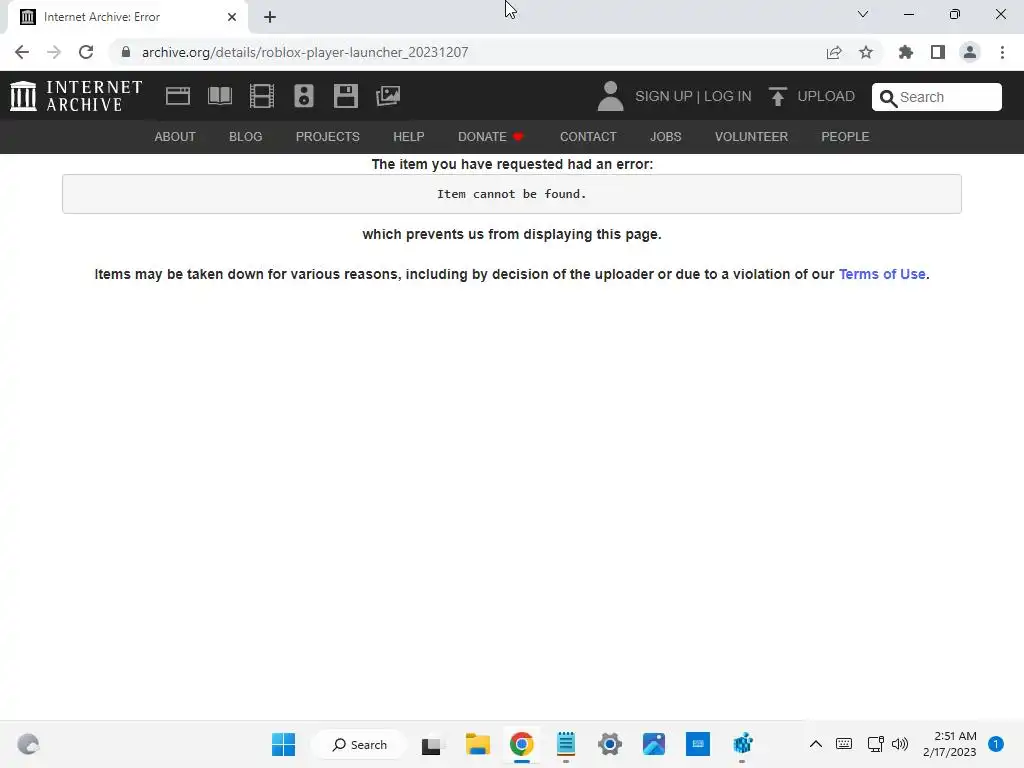Go back to the previous page
Image resolution: width=1024 pixels, height=768 pixels.
click(22, 52)
